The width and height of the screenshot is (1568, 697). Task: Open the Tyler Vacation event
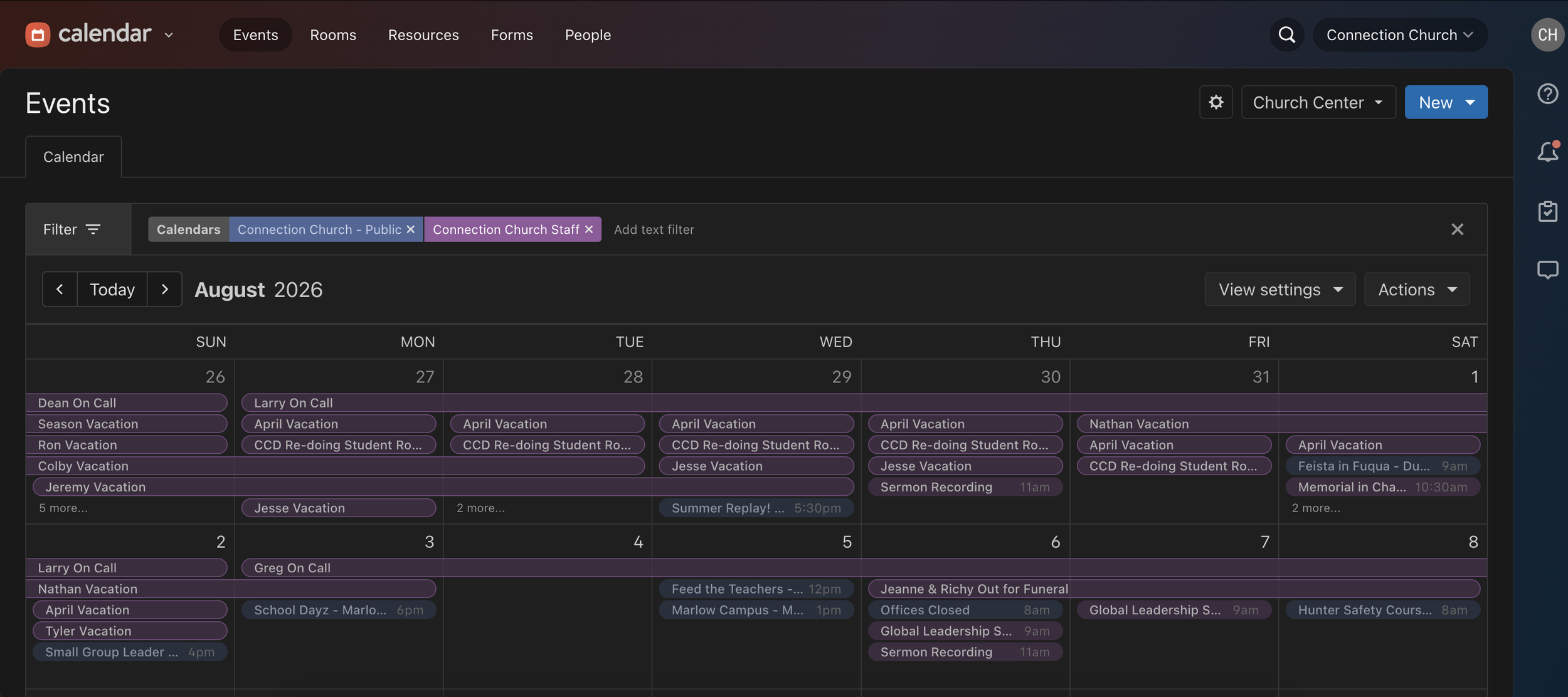pos(130,631)
